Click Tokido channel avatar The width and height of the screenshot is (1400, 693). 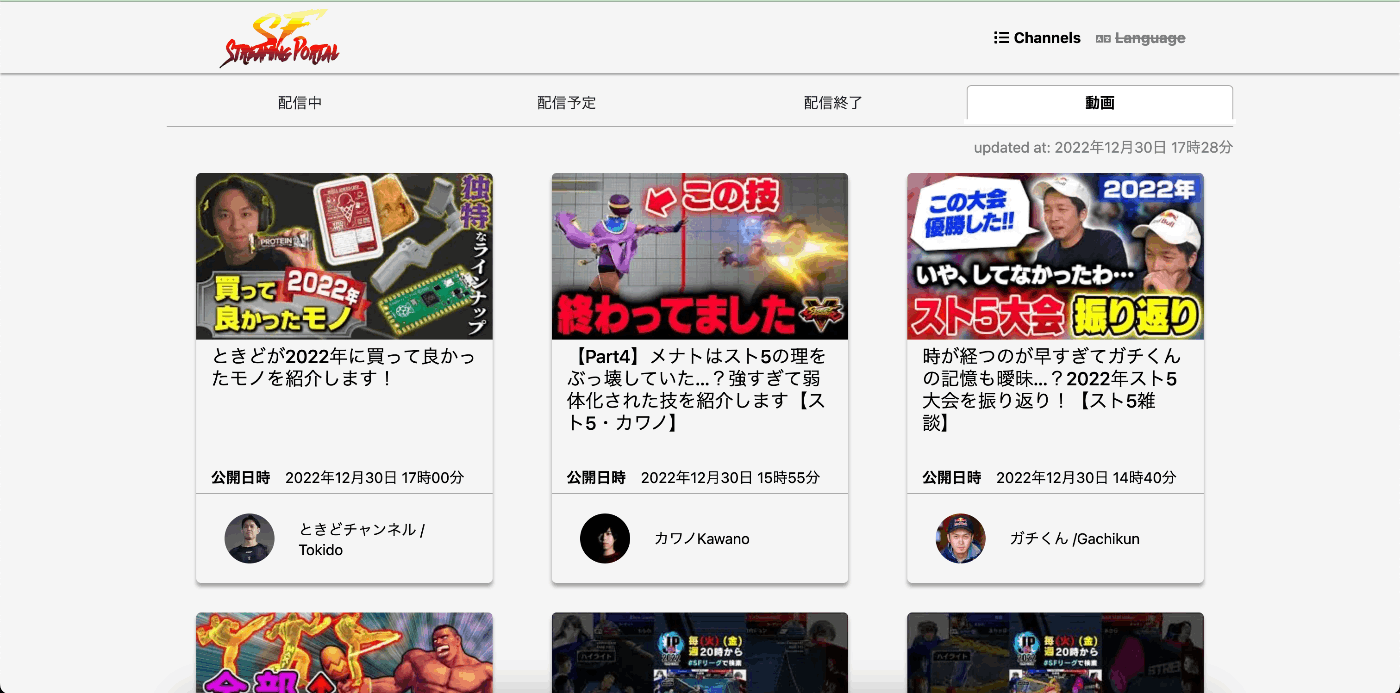[x=250, y=539]
